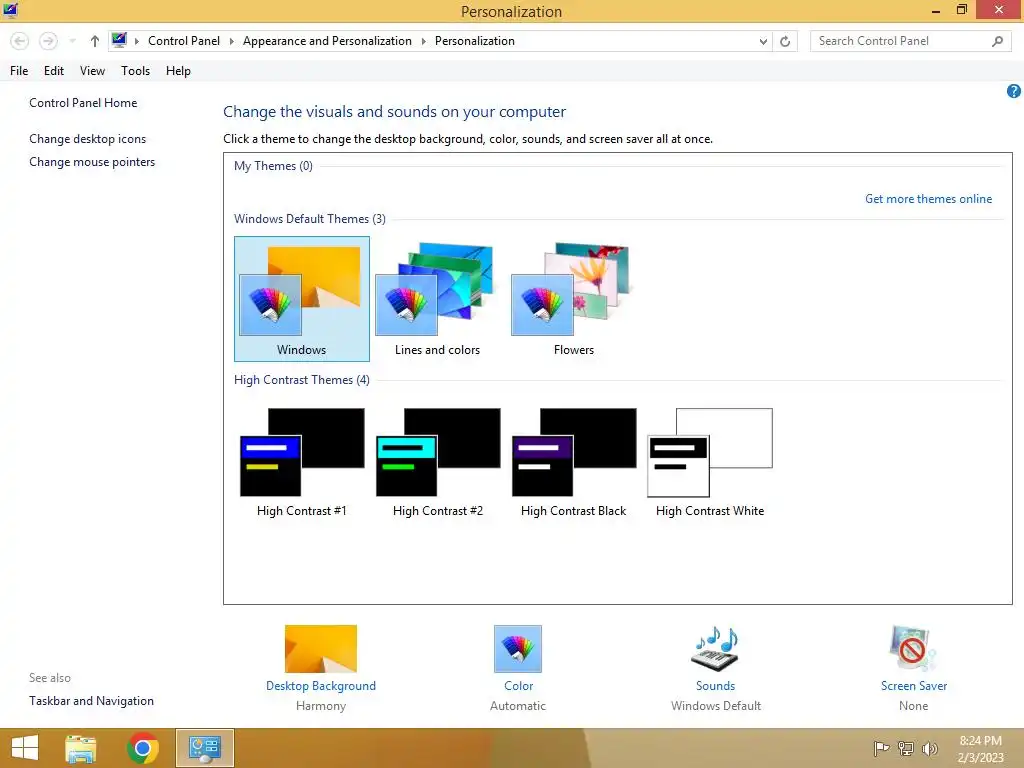
Task: Apply High Contrast #1 theme
Action: (x=302, y=462)
